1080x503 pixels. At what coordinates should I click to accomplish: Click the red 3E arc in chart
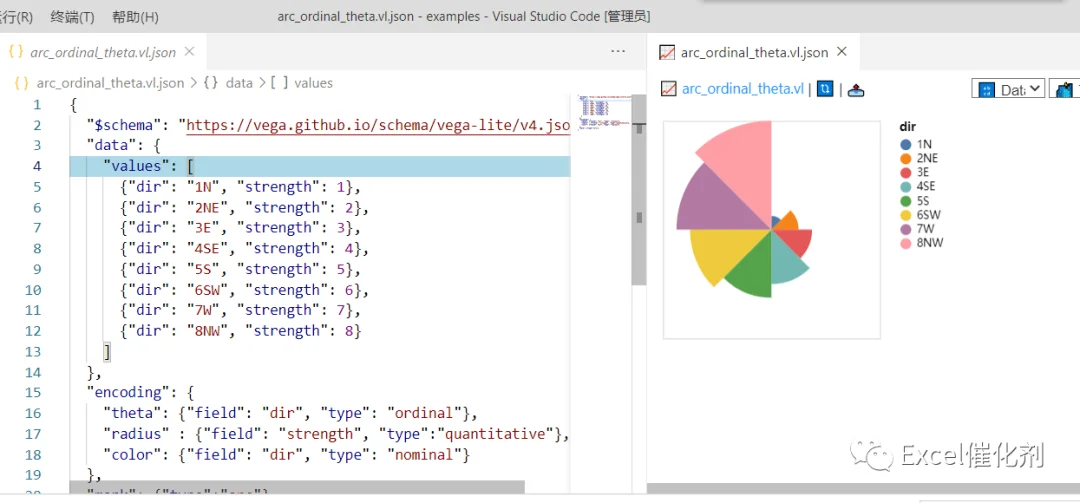click(796, 241)
